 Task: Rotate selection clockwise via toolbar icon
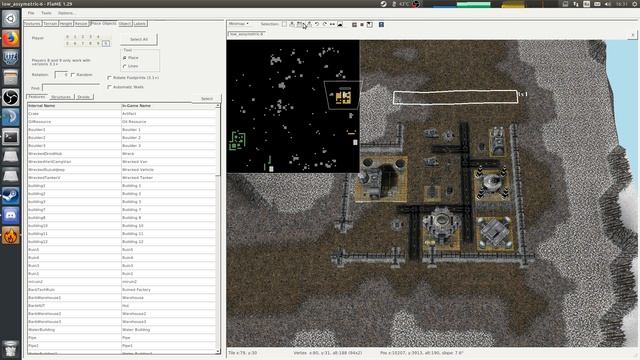(324, 24)
